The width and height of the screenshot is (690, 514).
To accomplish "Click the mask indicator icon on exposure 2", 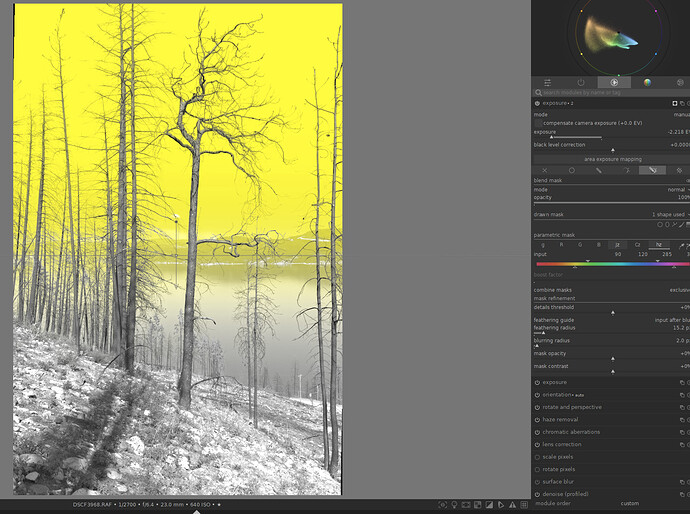I will 675,103.
